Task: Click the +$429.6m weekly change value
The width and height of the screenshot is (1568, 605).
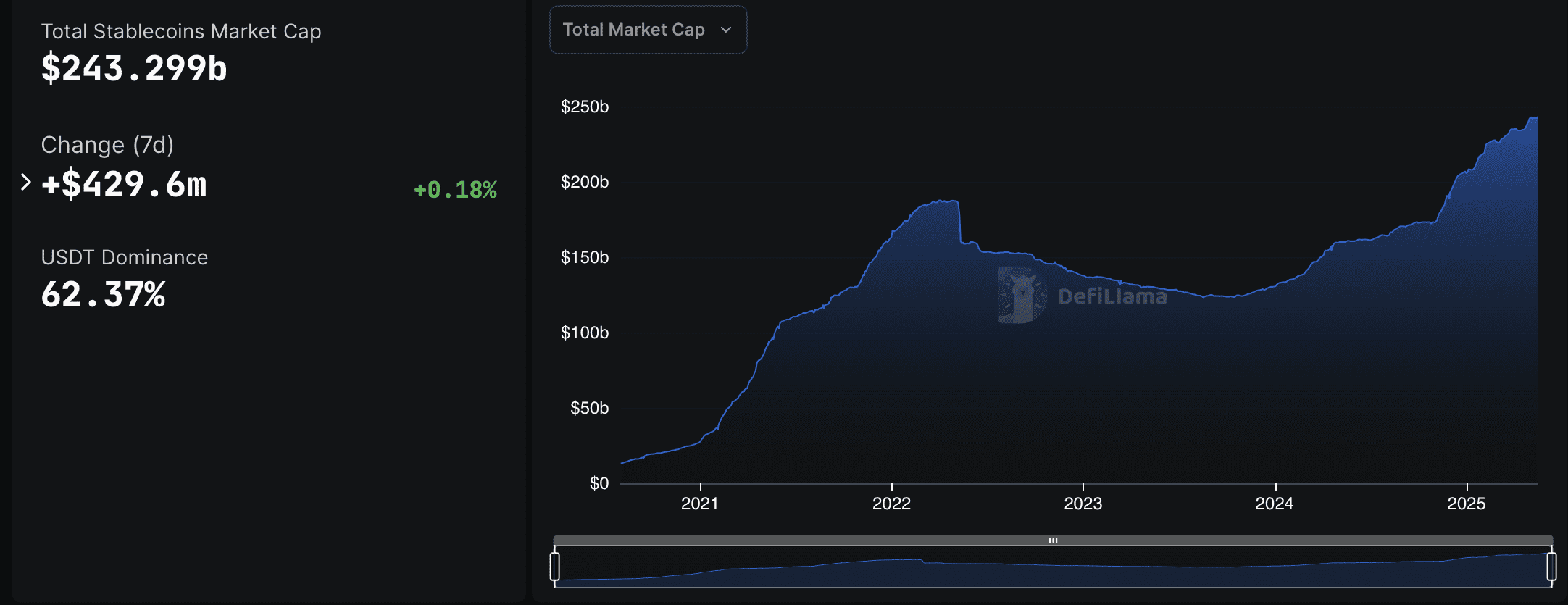Action: tap(124, 184)
